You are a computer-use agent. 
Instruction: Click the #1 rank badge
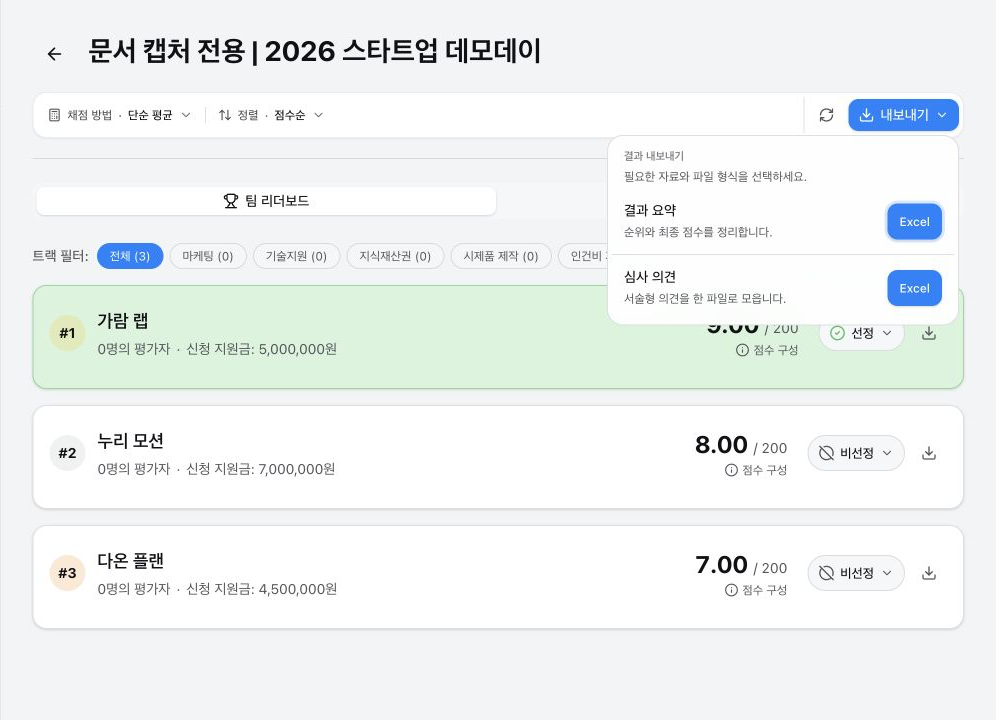pos(67,333)
